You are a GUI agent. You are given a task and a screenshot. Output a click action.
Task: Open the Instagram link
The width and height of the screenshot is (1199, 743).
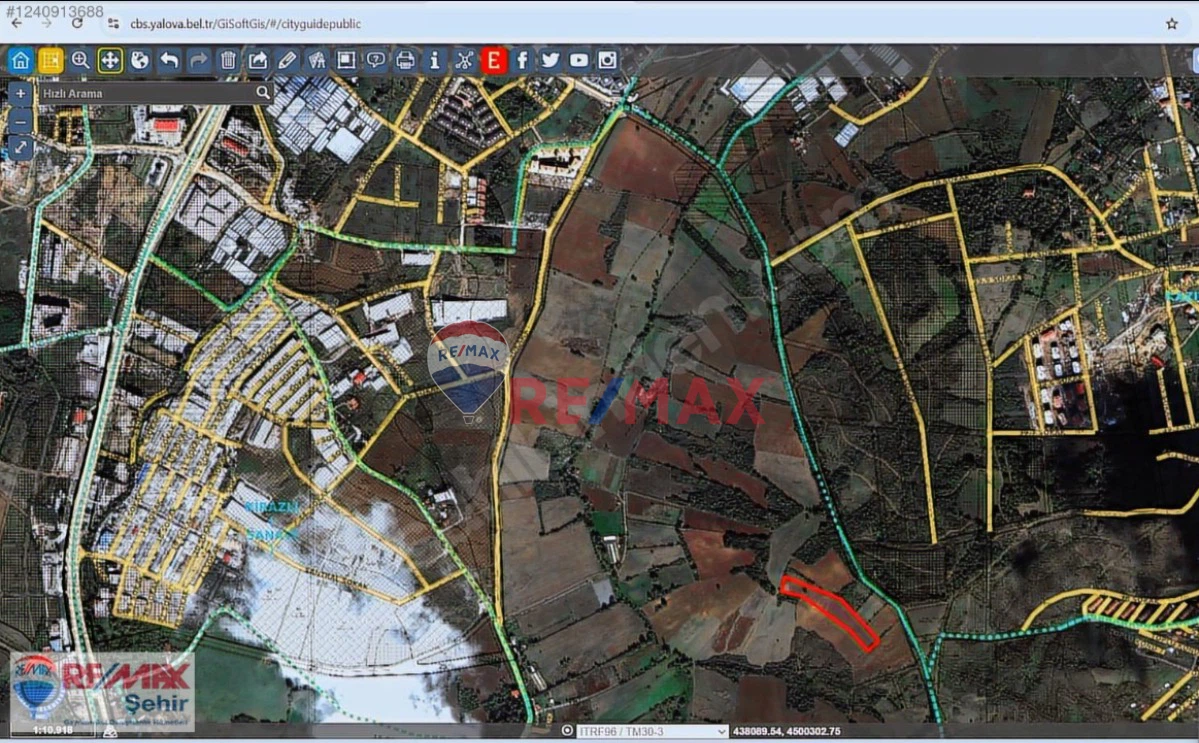(x=607, y=60)
